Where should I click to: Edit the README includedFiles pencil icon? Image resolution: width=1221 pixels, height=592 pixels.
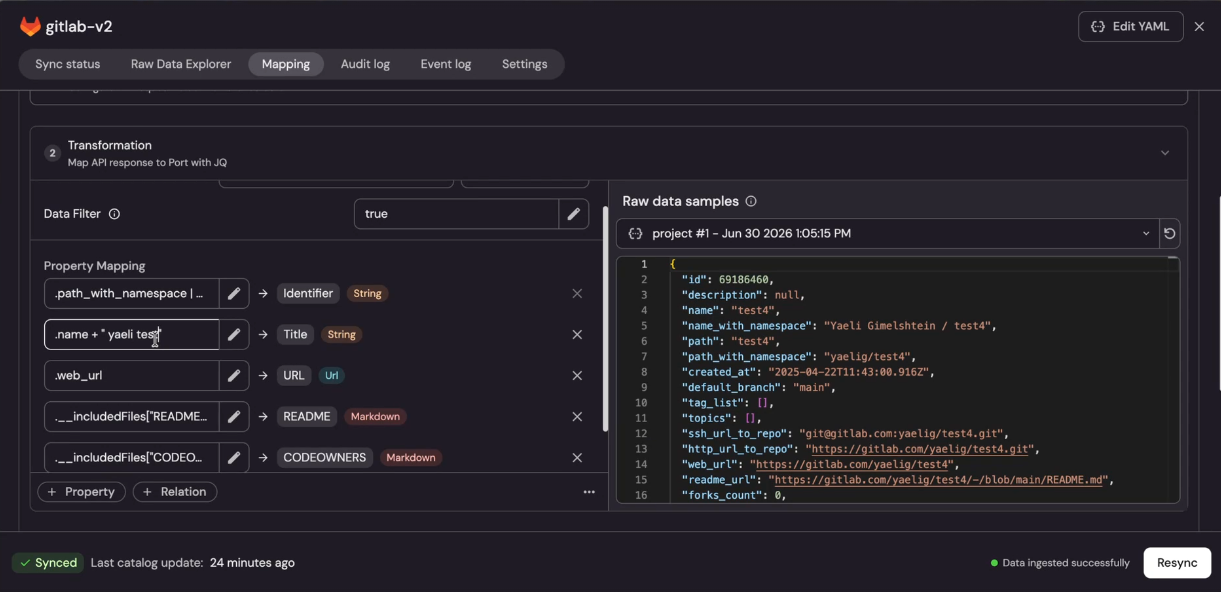[x=234, y=417]
